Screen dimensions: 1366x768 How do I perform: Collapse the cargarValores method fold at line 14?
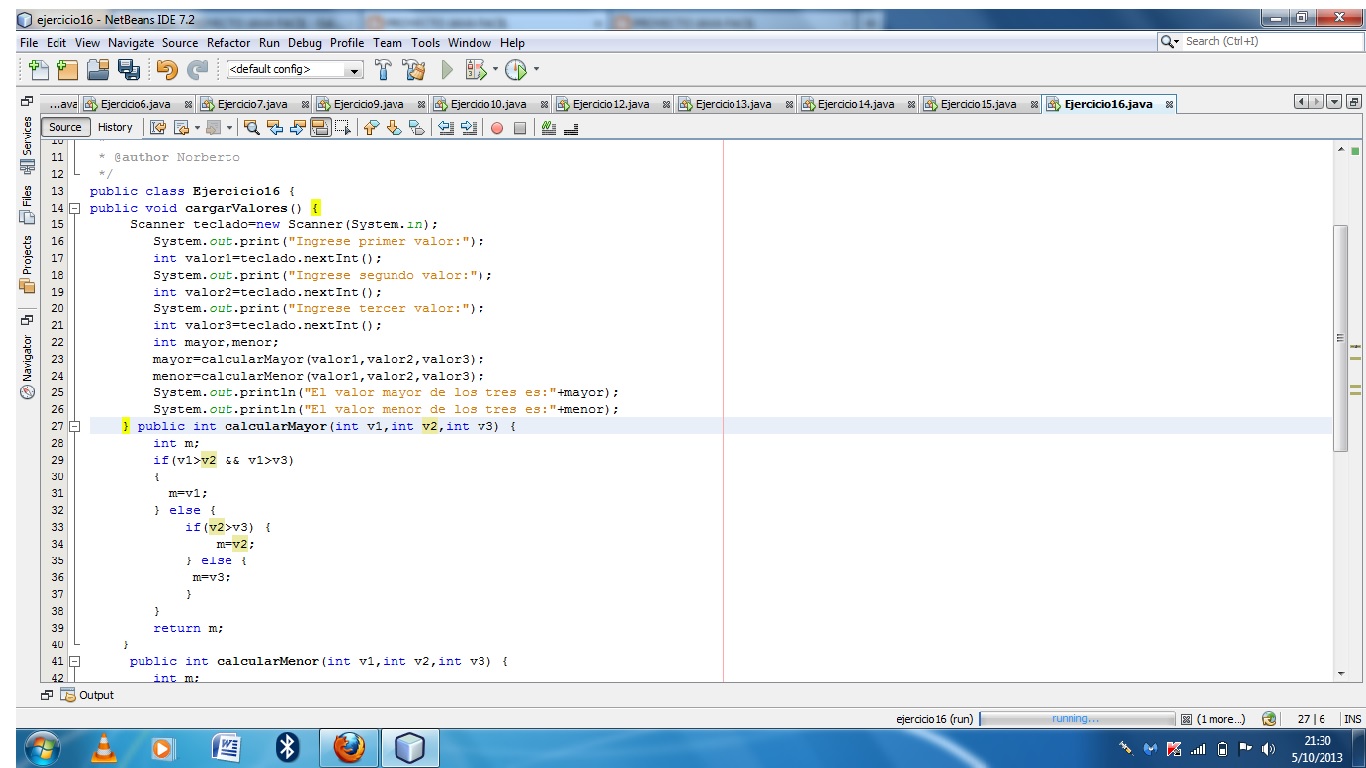click(x=74, y=208)
